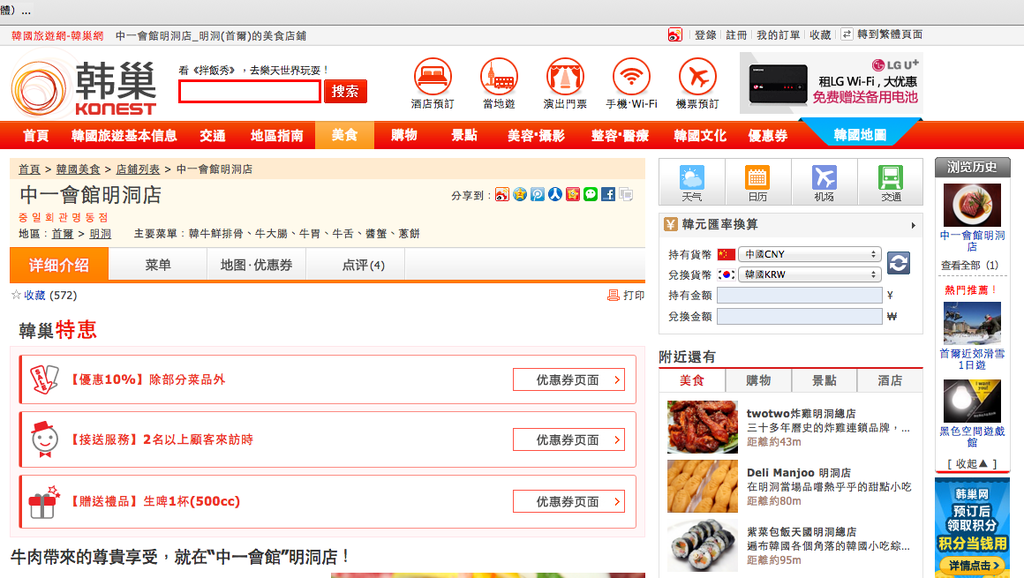Click the 登錄 login link
Viewport: 1024px width, 578px height.
(705, 35)
